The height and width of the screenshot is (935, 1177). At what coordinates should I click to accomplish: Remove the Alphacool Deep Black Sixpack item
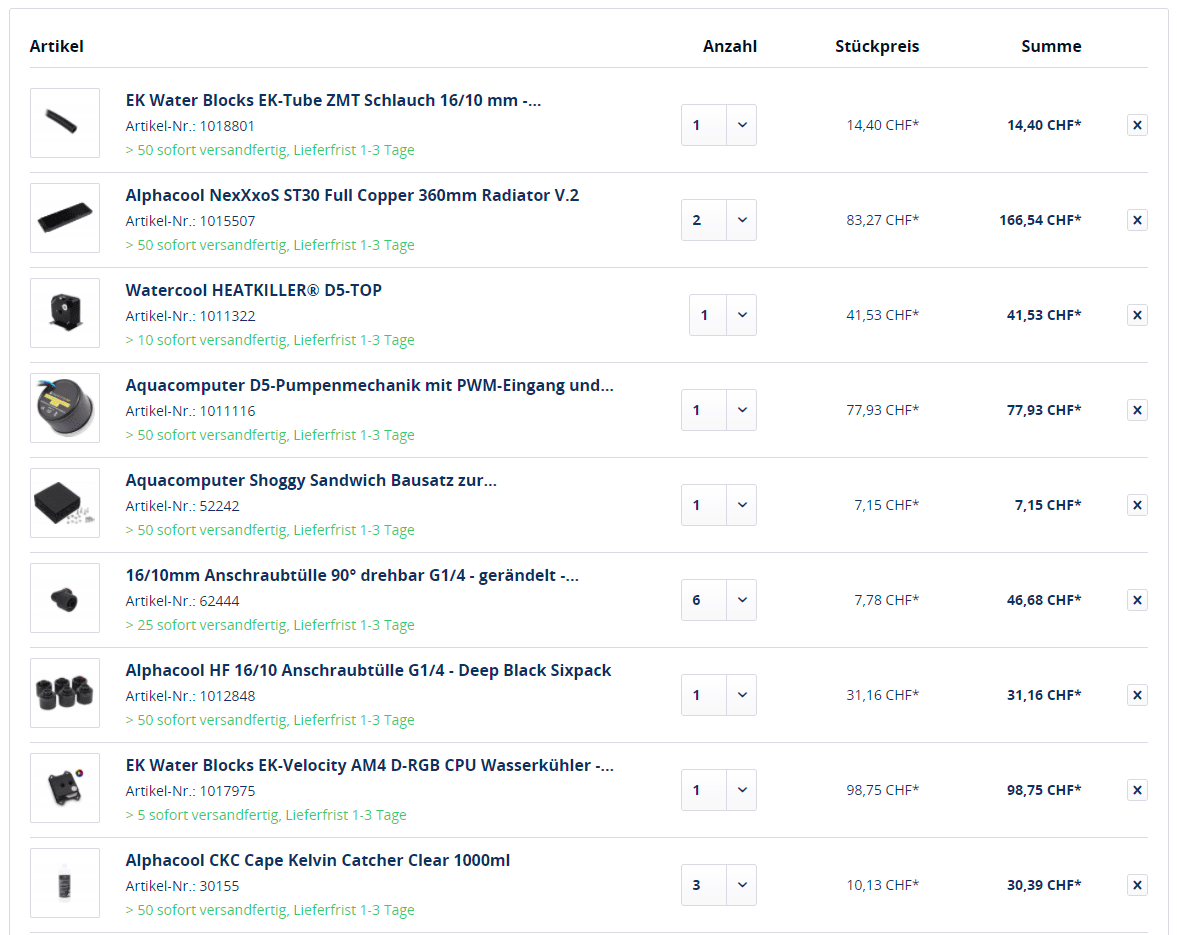click(x=1137, y=695)
